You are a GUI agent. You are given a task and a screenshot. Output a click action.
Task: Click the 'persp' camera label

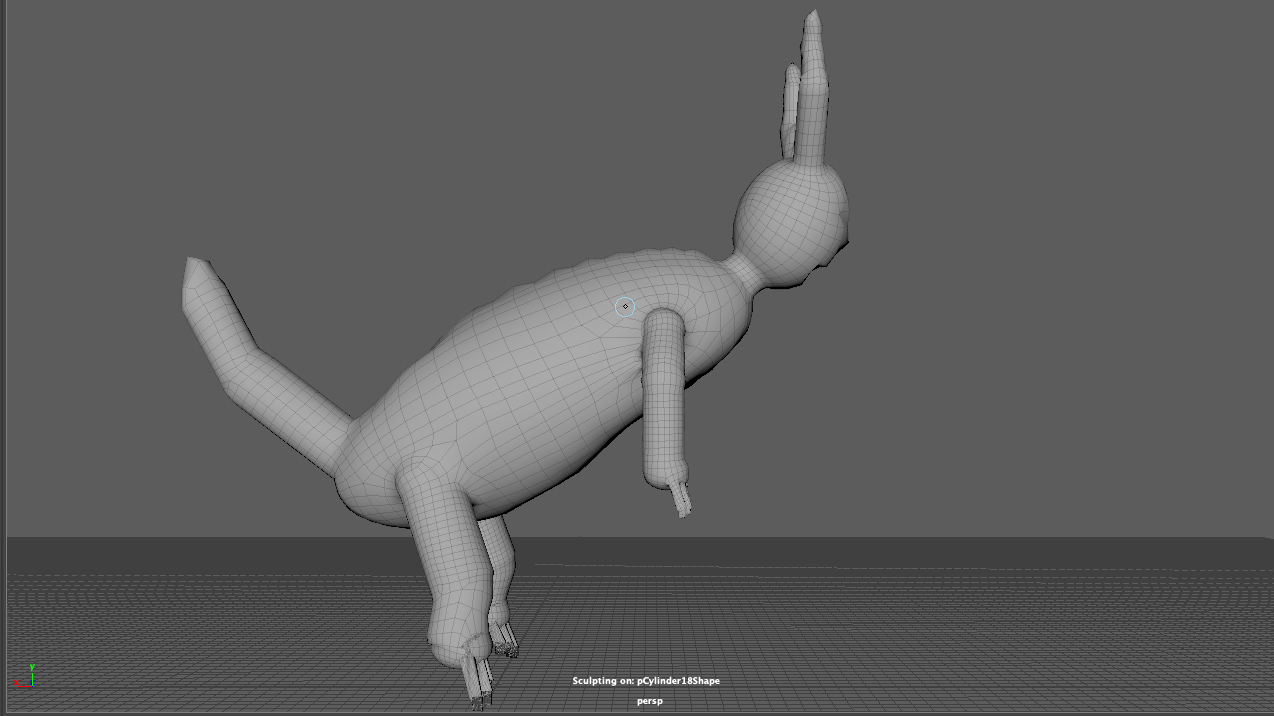coord(649,701)
